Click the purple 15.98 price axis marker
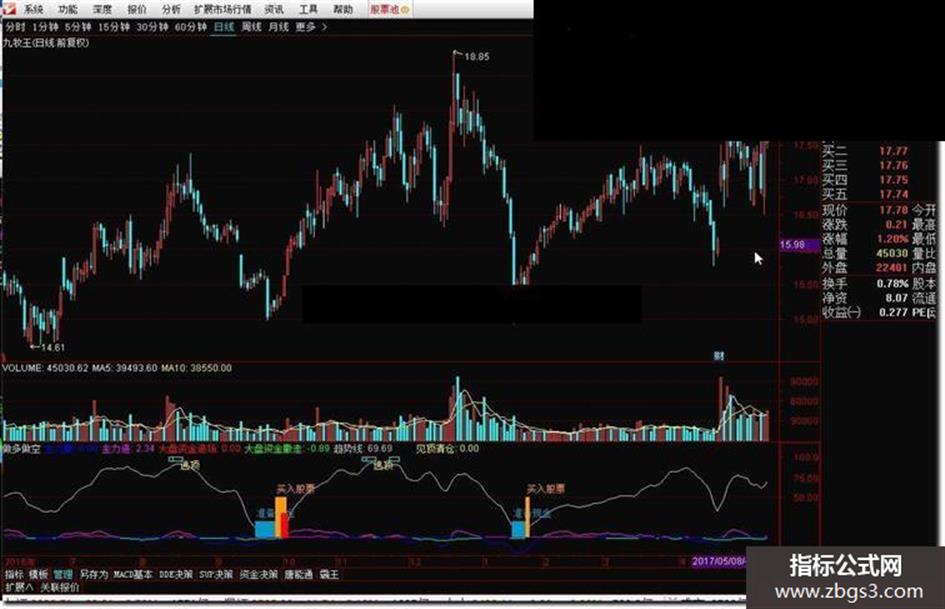 coord(799,245)
